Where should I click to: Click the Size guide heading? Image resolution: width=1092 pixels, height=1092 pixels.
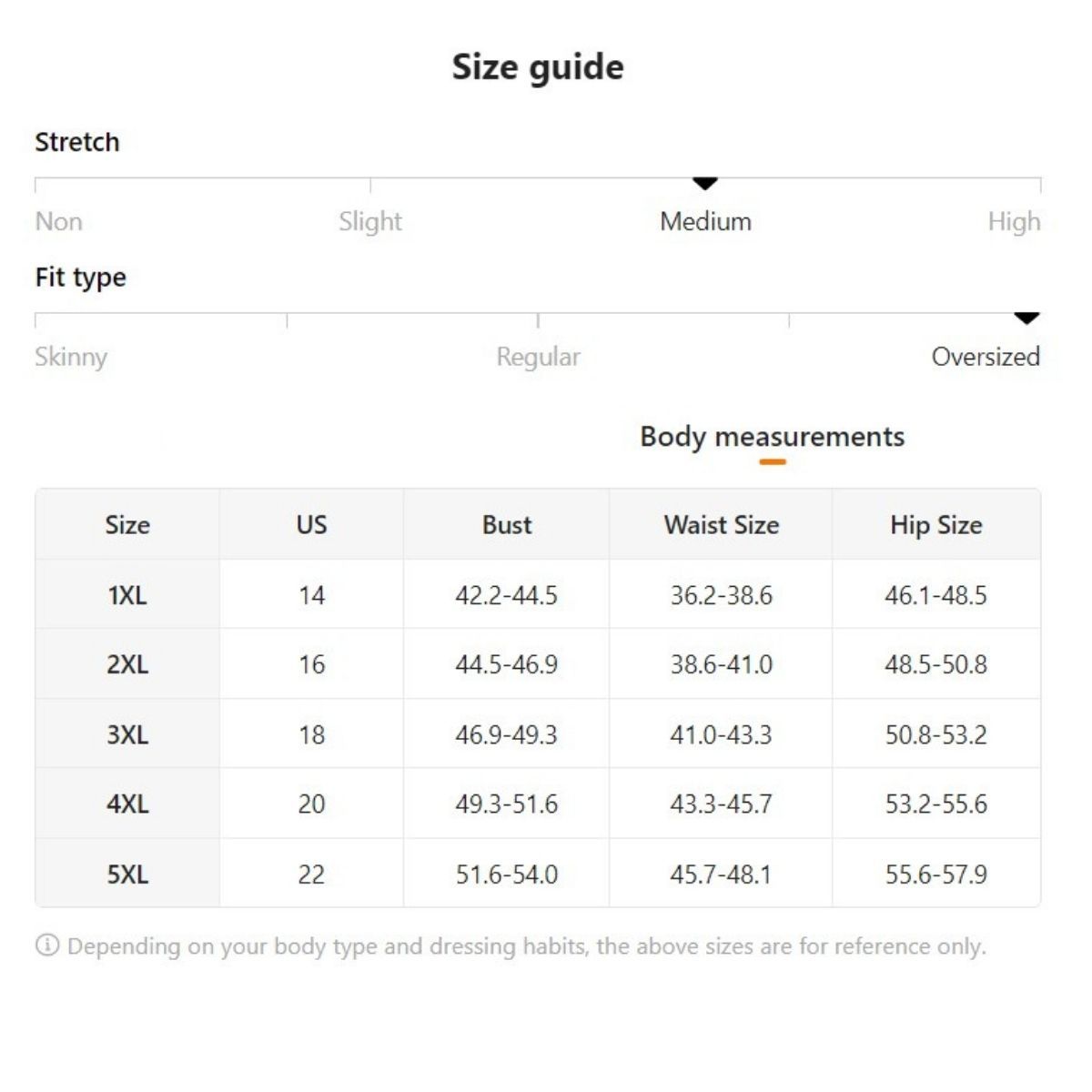tap(538, 67)
